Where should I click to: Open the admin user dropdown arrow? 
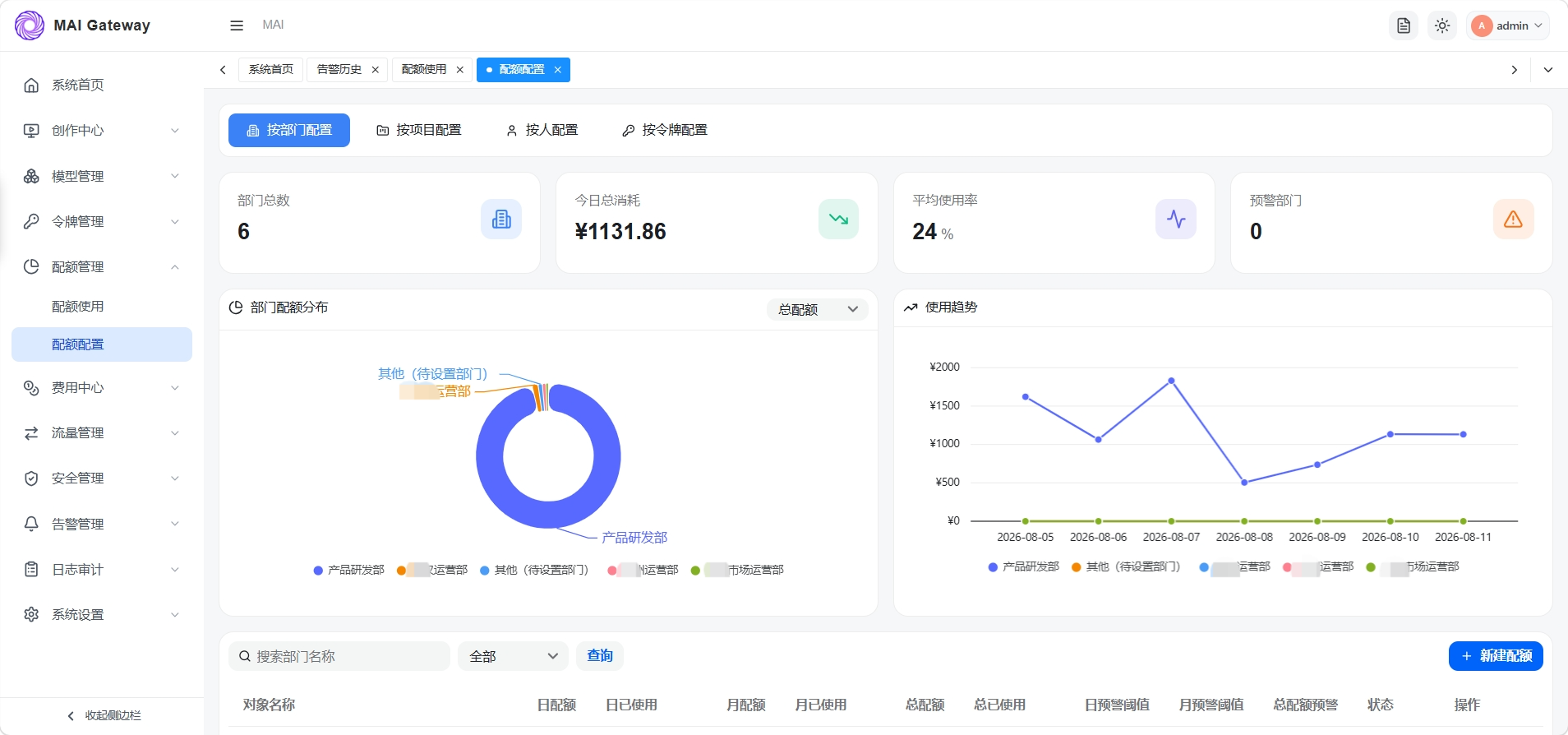tap(1538, 25)
